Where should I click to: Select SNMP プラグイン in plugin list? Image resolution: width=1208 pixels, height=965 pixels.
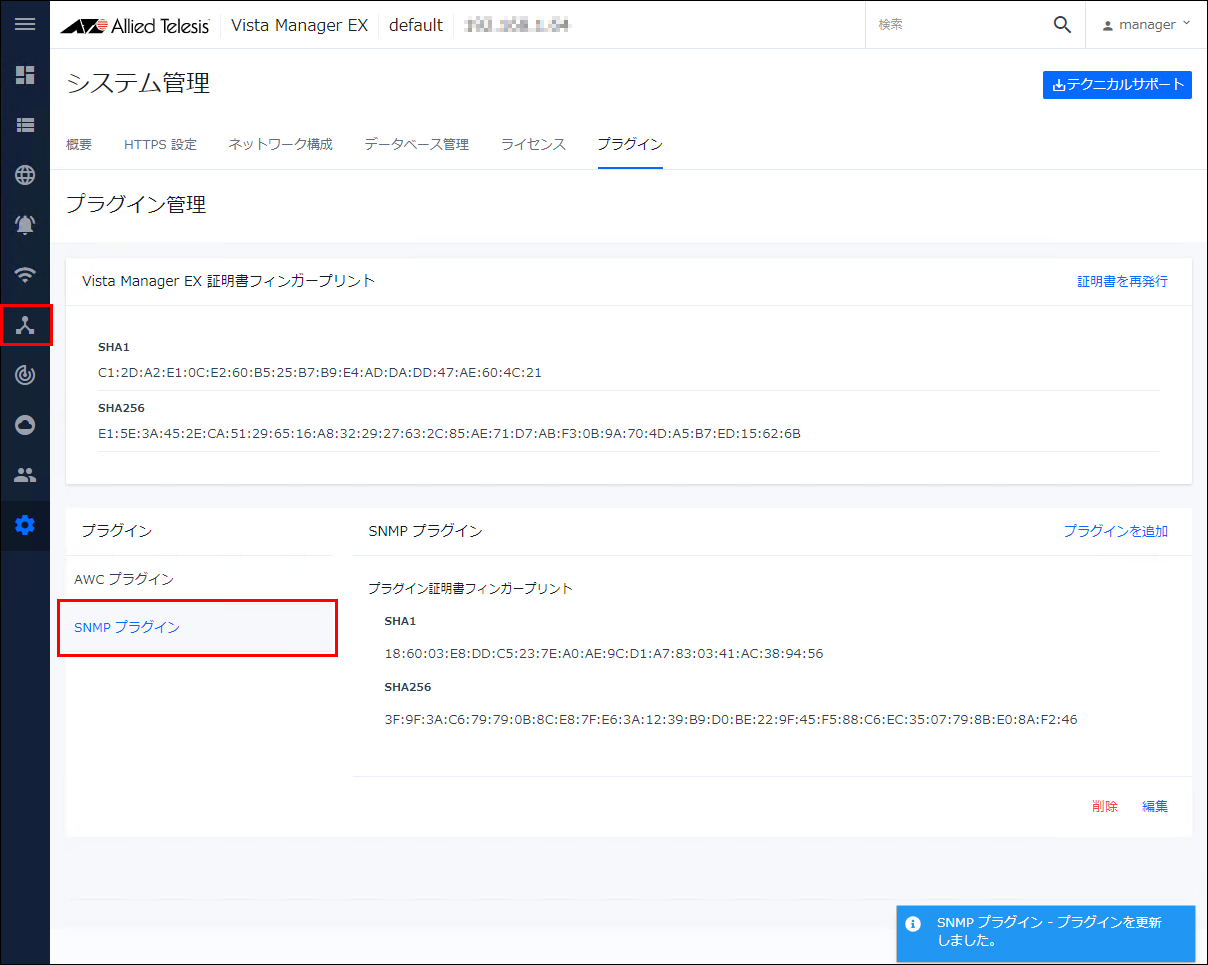pyautogui.click(x=198, y=627)
